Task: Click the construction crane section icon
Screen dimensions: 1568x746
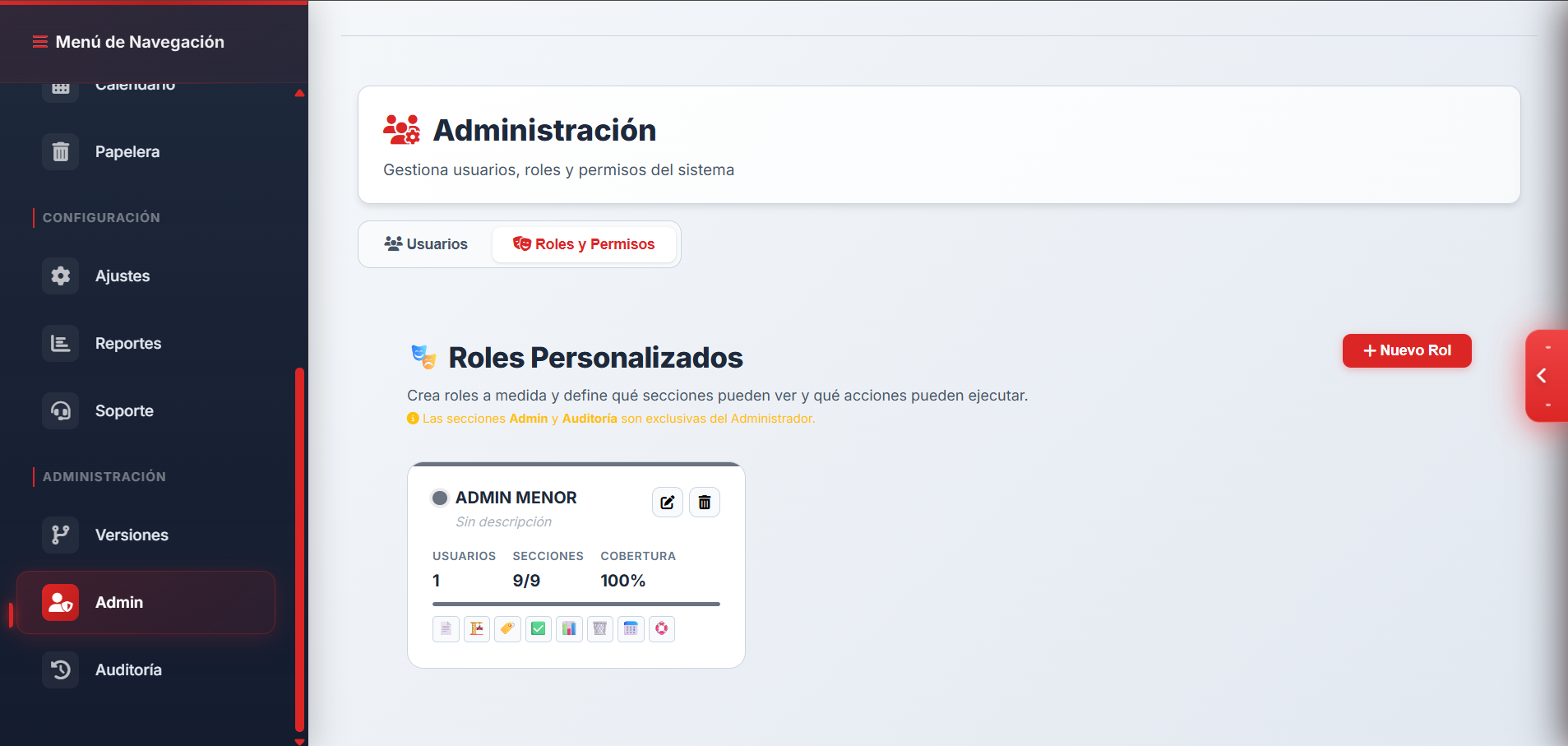Action: [x=477, y=629]
